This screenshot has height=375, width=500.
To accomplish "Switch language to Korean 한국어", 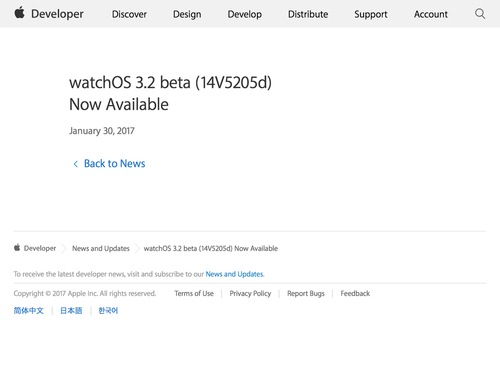I will pos(108,311).
